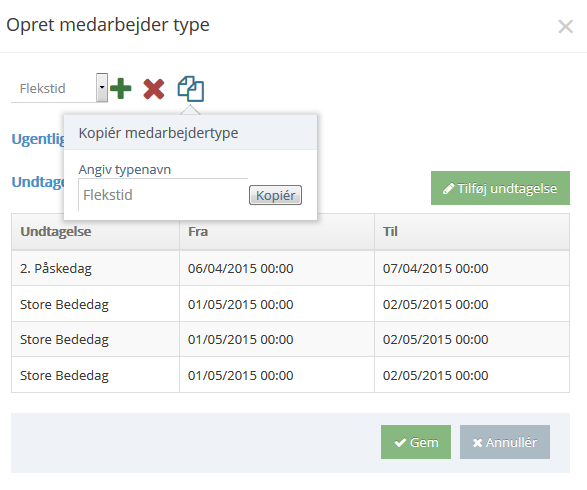Sort by the Til column header
The image size is (587, 490).
click(x=472, y=232)
